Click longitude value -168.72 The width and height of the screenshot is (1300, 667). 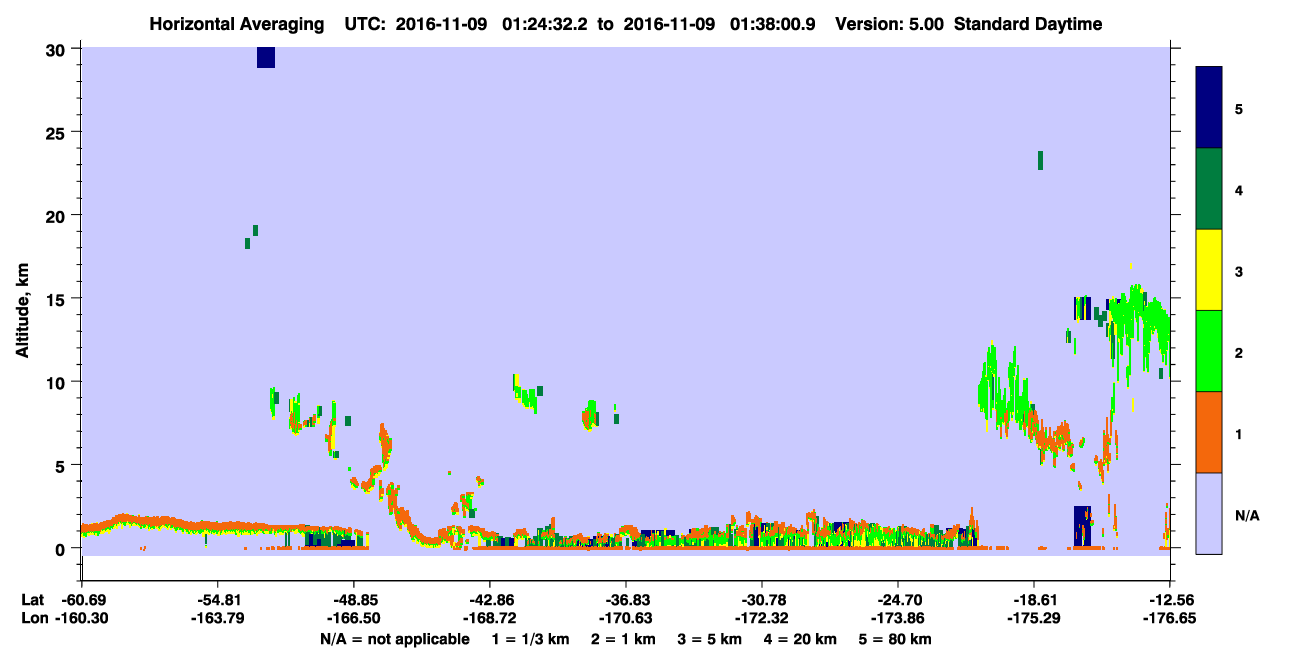coord(490,618)
